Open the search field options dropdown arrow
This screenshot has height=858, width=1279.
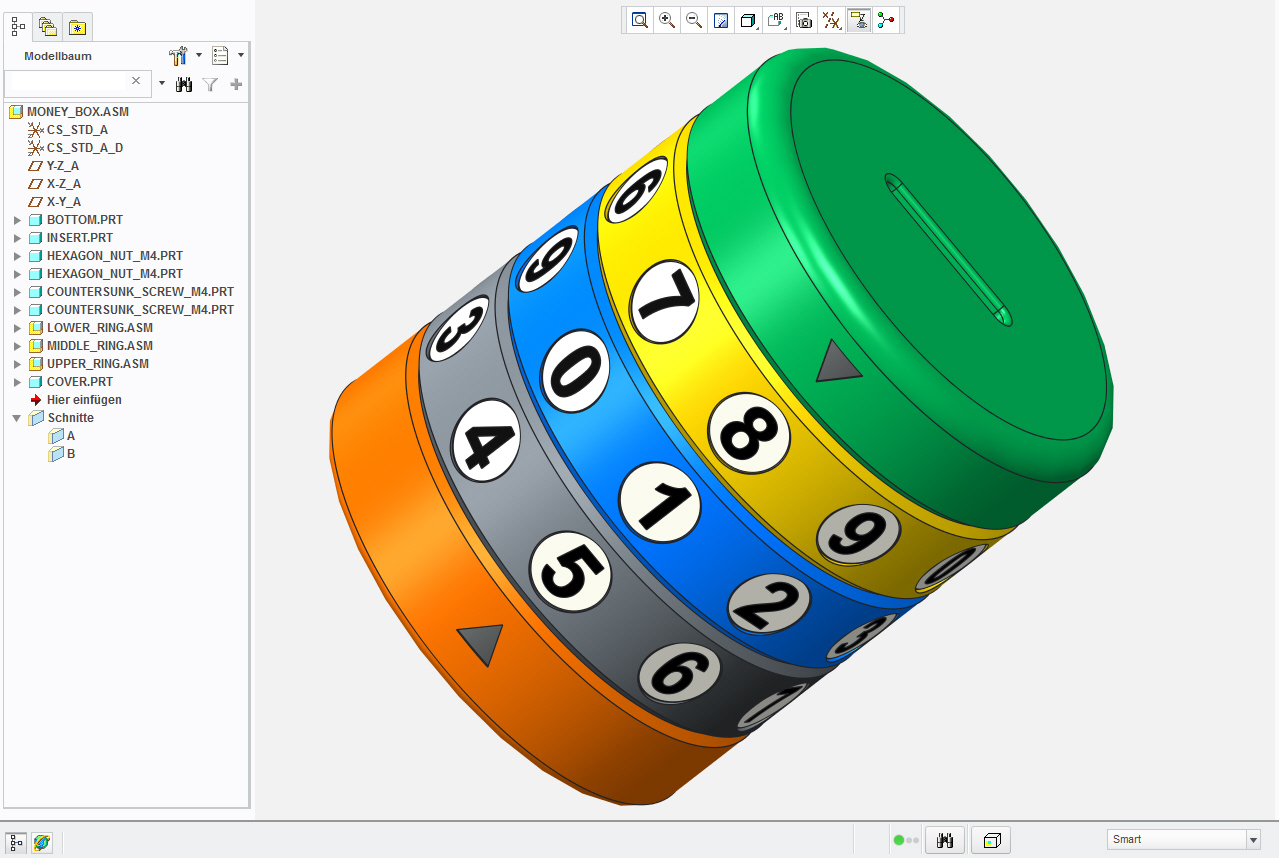click(x=162, y=83)
